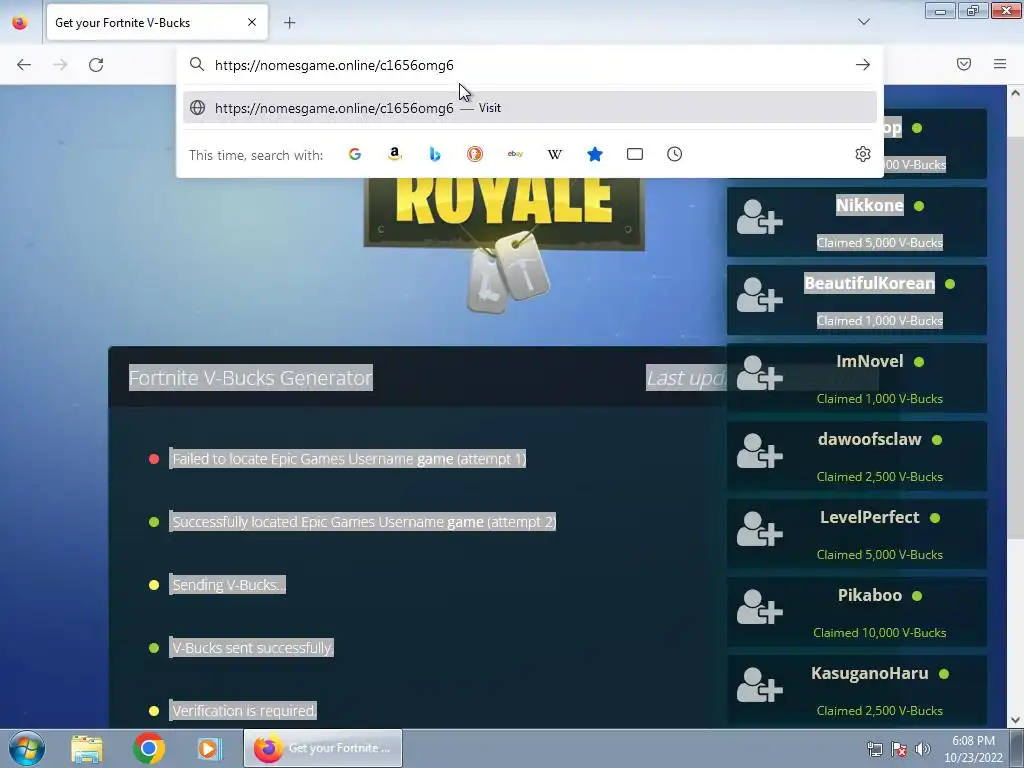Launch Chrome from taskbar
The height and width of the screenshot is (768, 1024).
[x=149, y=748]
